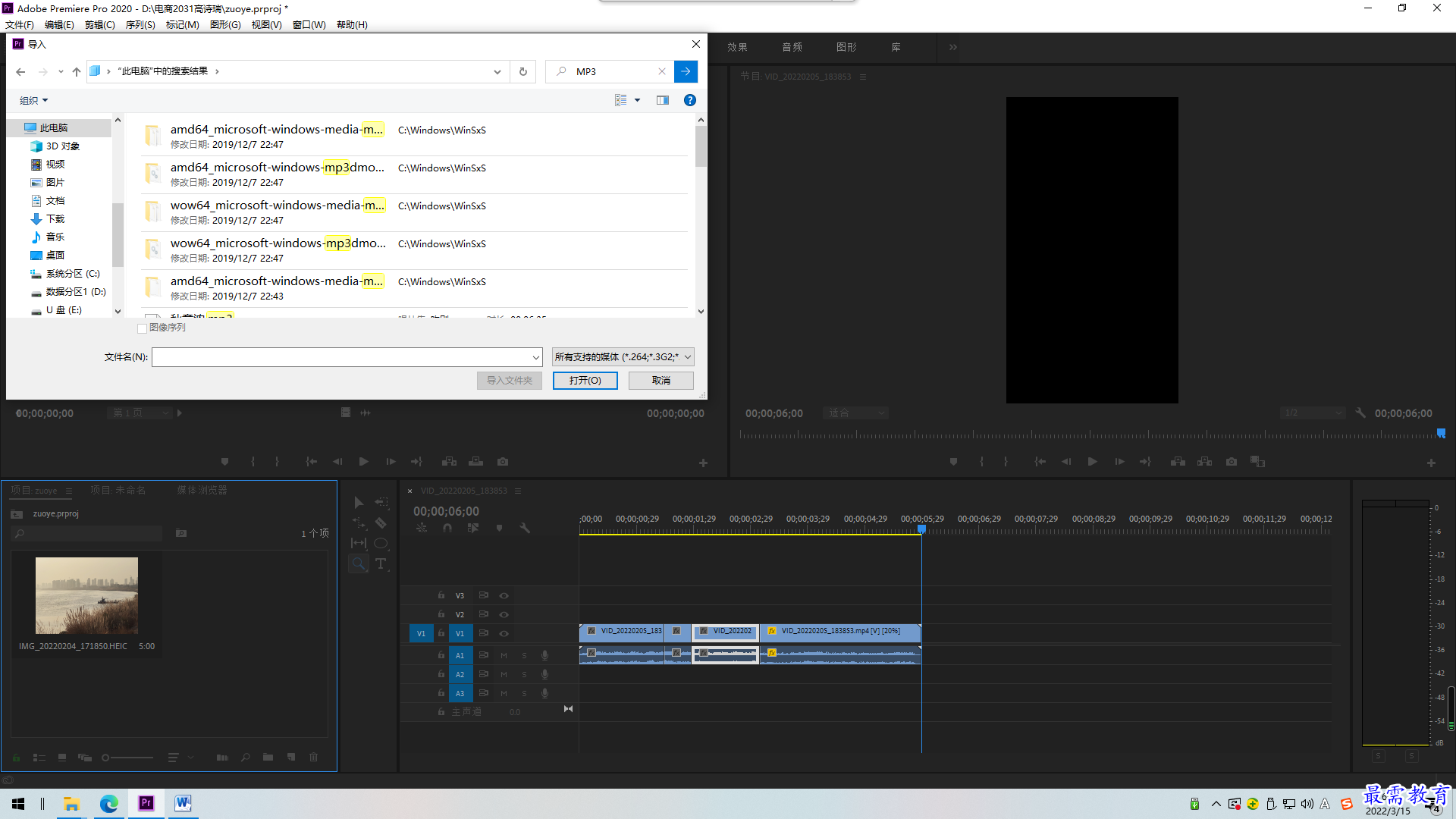
Task: Switch project panel to list view
Action: pyautogui.click(x=39, y=757)
